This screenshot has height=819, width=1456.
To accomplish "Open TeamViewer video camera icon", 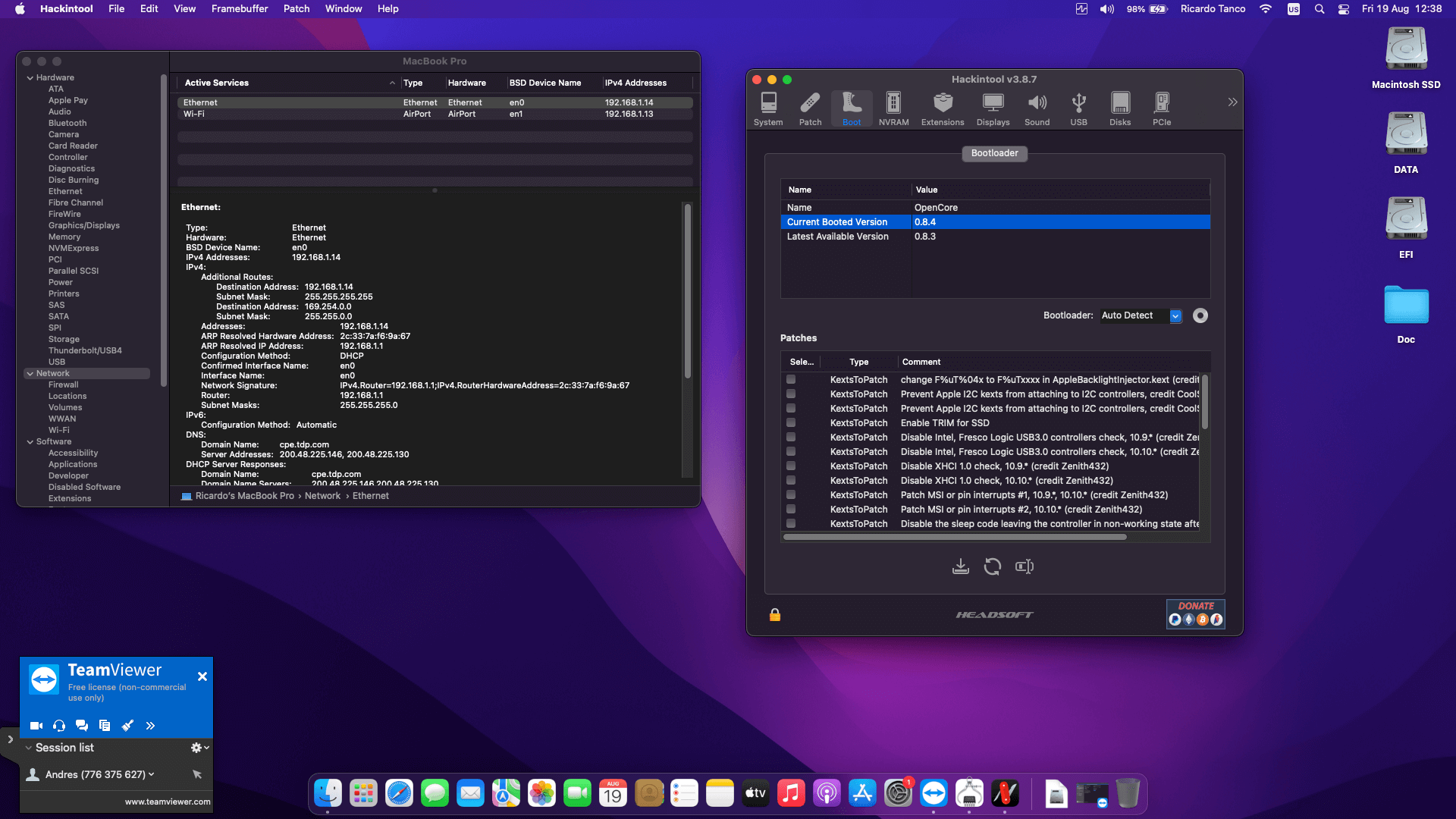I will 36,726.
